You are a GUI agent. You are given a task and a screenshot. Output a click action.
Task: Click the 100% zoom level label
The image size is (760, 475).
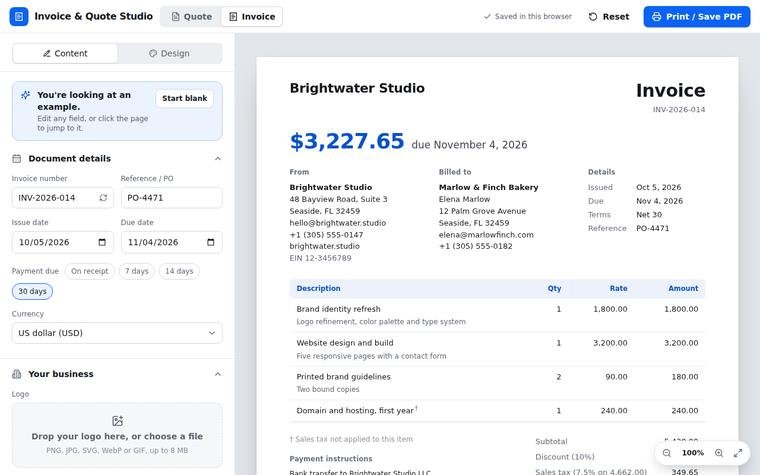point(693,453)
